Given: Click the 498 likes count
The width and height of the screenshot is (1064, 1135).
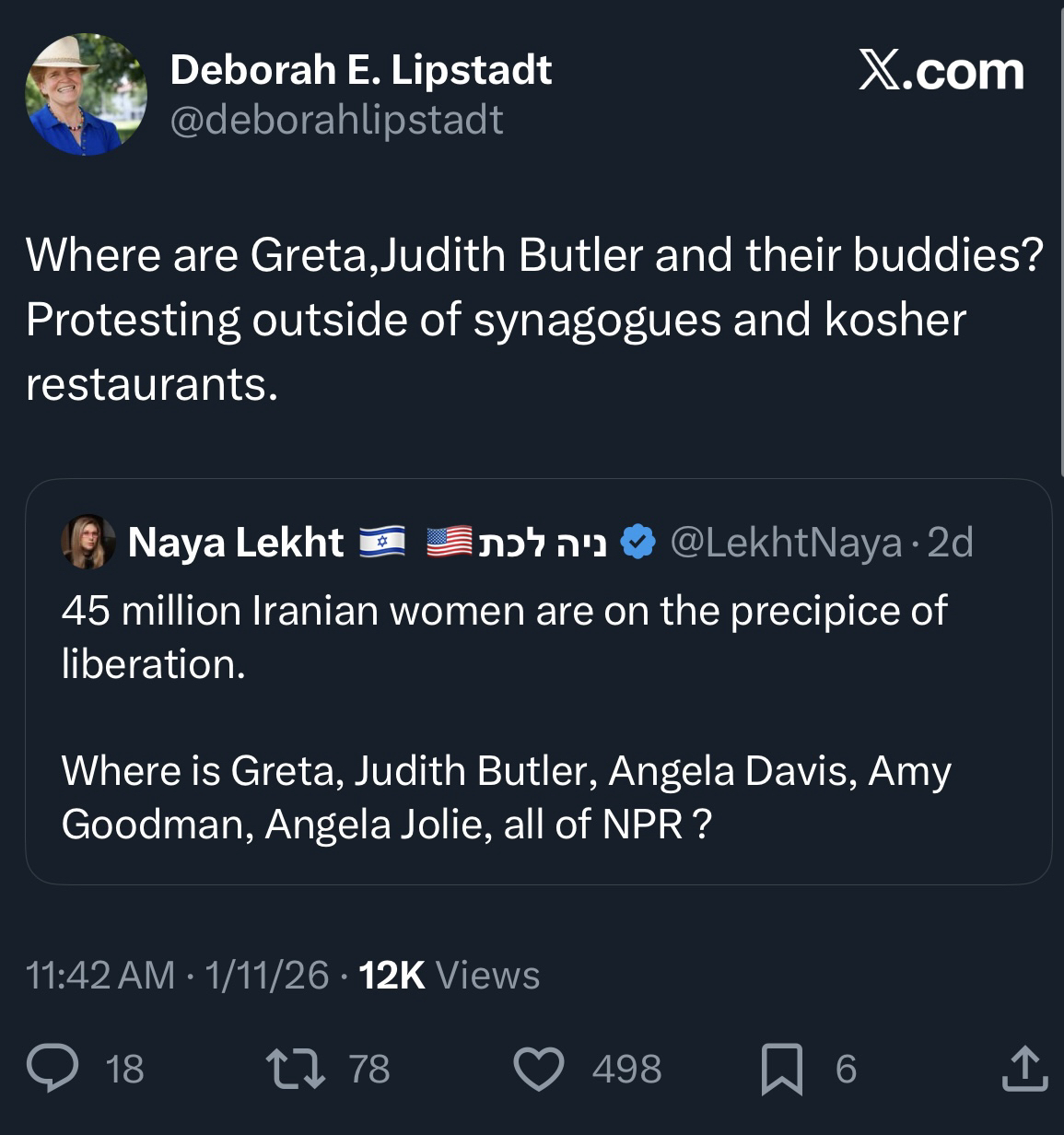Looking at the screenshot, I should click(x=626, y=1069).
